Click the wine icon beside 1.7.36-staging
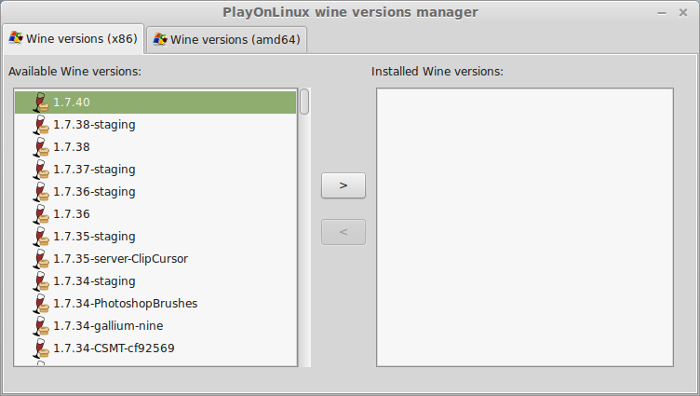700x396 pixels. coord(41,192)
